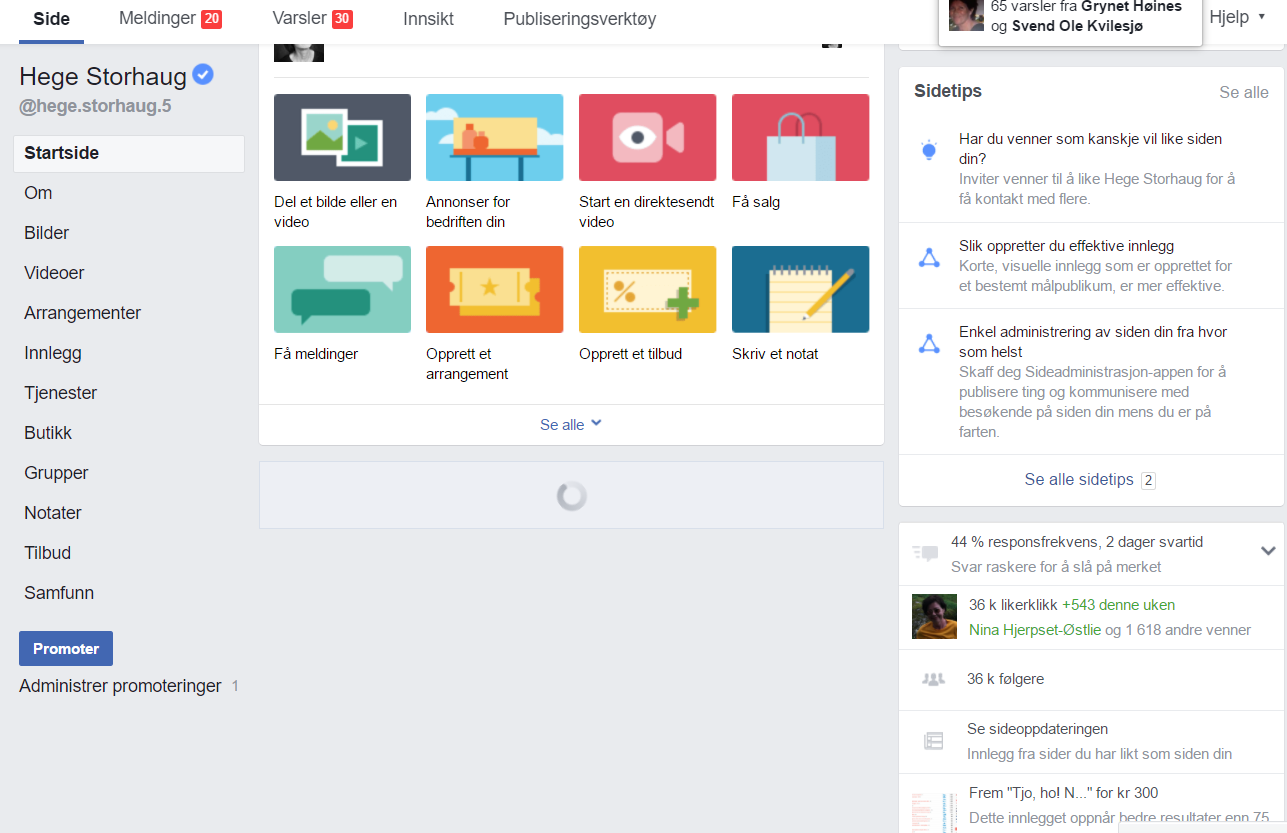Open the 'Annonser for bedriften din' tile
This screenshot has width=1287, height=833.
point(494,137)
